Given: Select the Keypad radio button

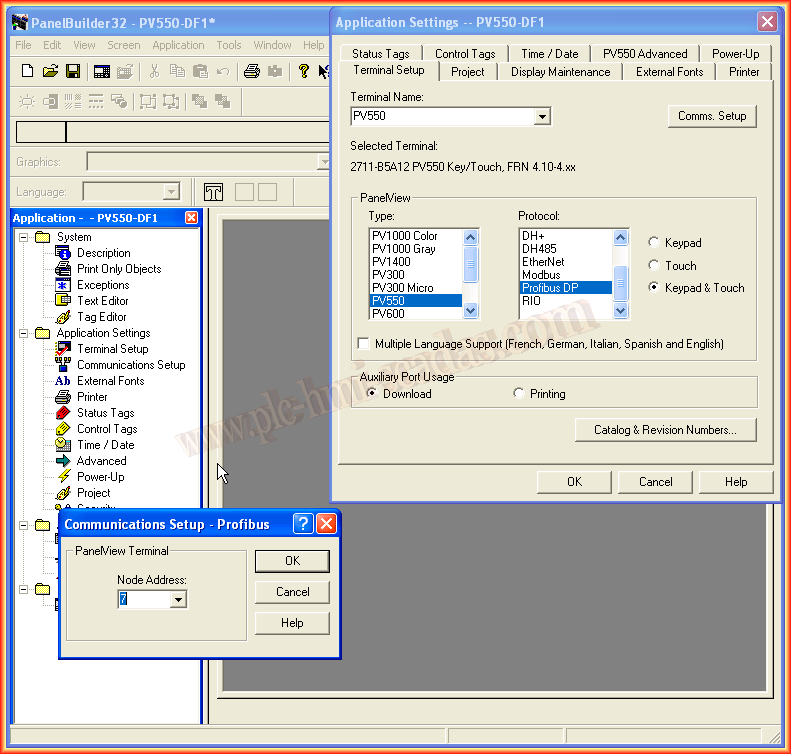Looking at the screenshot, I should click(654, 243).
